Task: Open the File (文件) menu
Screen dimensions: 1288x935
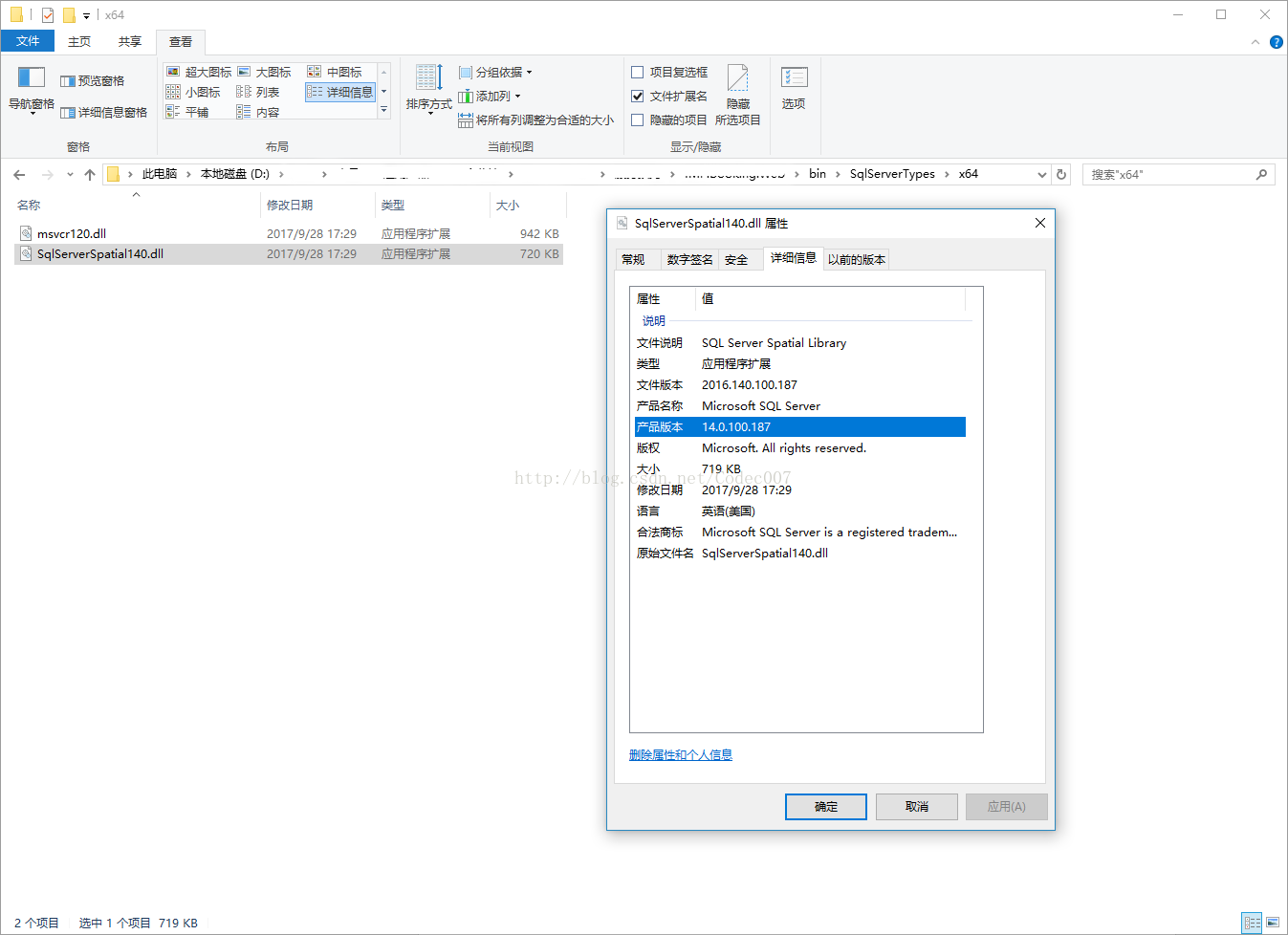Action: (28, 41)
